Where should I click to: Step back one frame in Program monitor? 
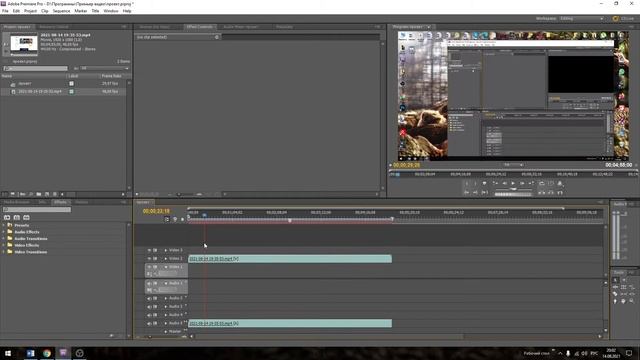(504, 183)
